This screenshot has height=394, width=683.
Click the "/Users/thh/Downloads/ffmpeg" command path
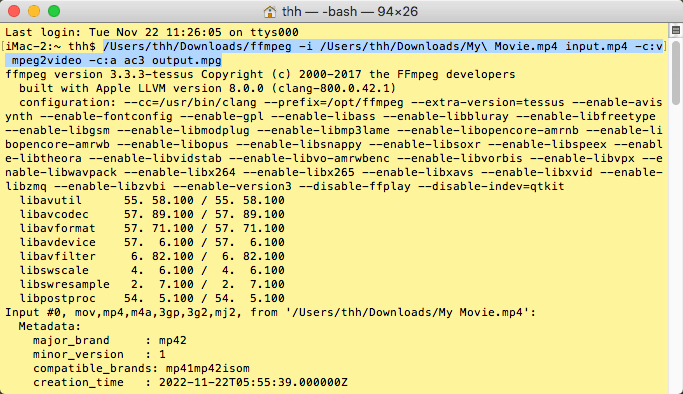point(197,46)
